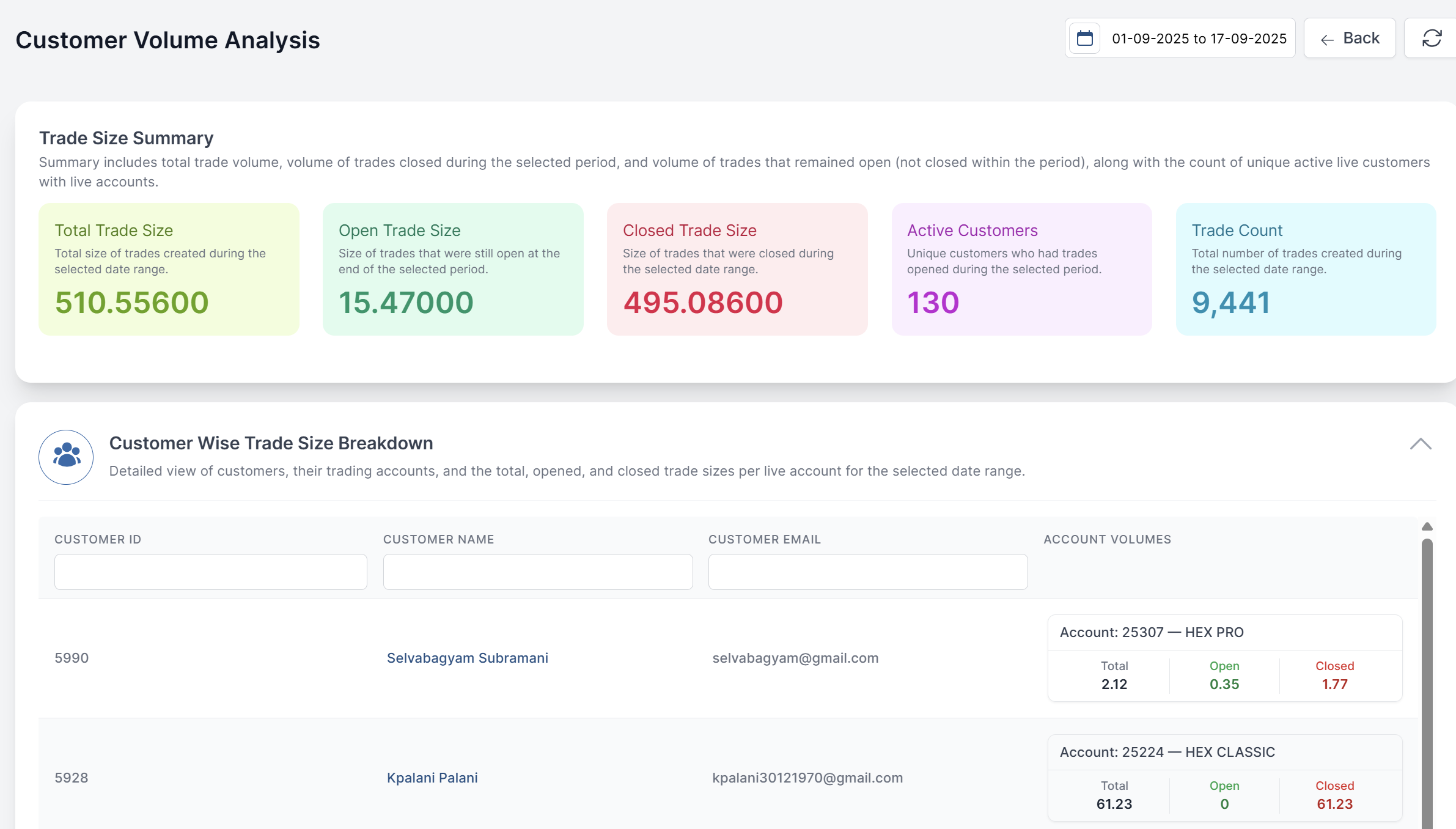Click customer ID 5928

tap(72, 778)
